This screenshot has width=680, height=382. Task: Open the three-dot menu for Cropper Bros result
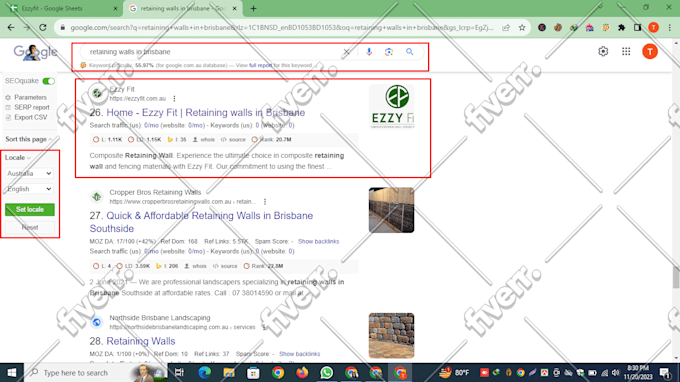(265, 202)
